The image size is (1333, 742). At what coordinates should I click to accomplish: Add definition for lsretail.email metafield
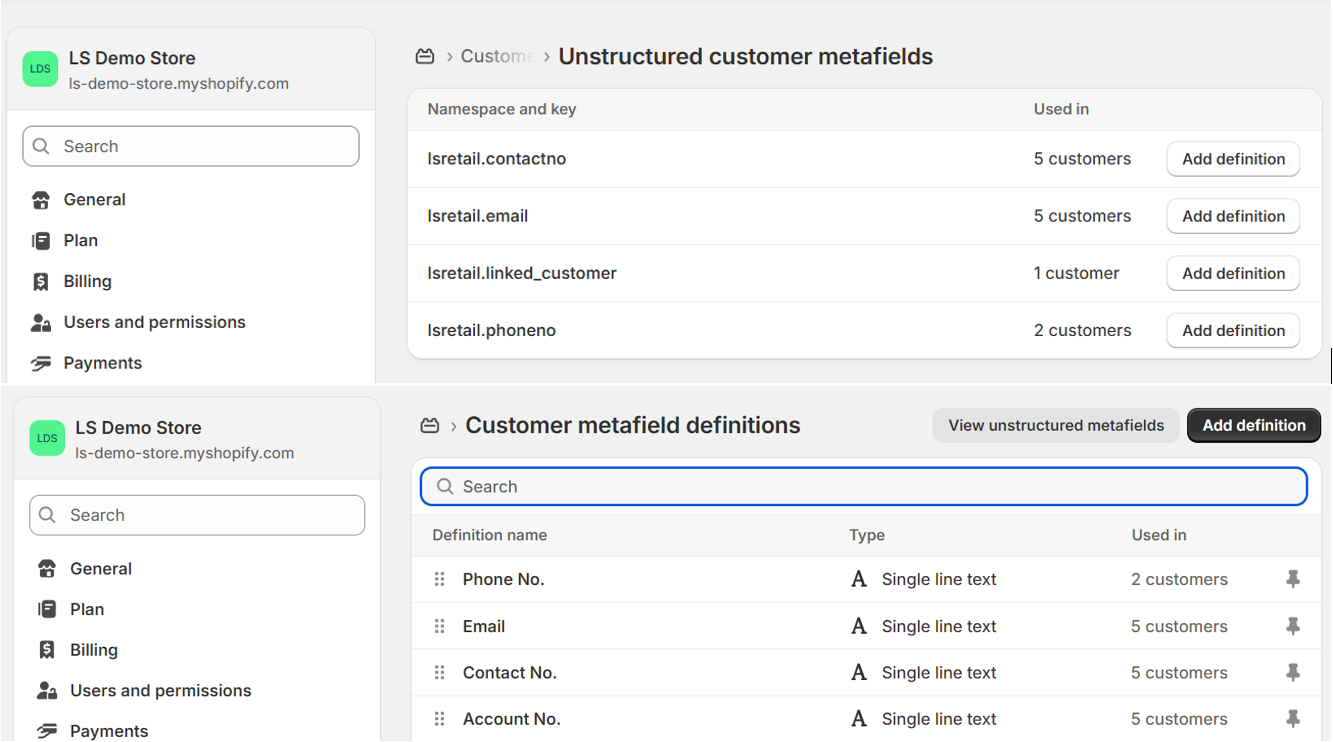point(1233,216)
